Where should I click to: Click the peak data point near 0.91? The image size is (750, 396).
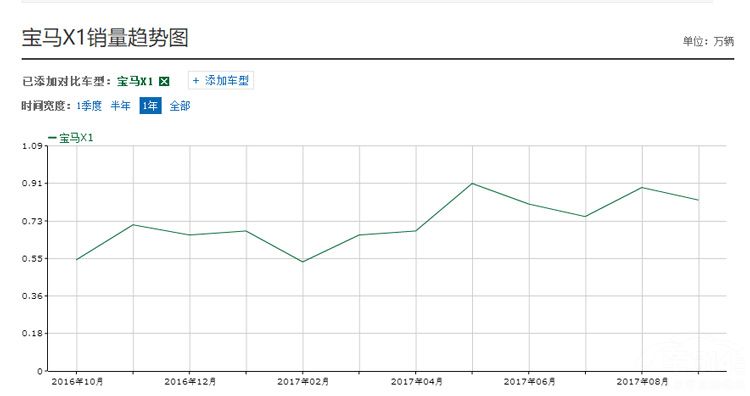point(472,183)
